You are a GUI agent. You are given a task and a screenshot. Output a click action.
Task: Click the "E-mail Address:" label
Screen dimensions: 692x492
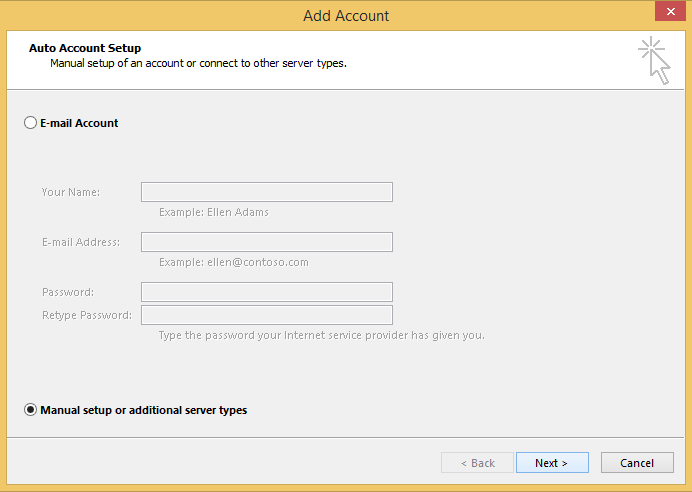81,242
